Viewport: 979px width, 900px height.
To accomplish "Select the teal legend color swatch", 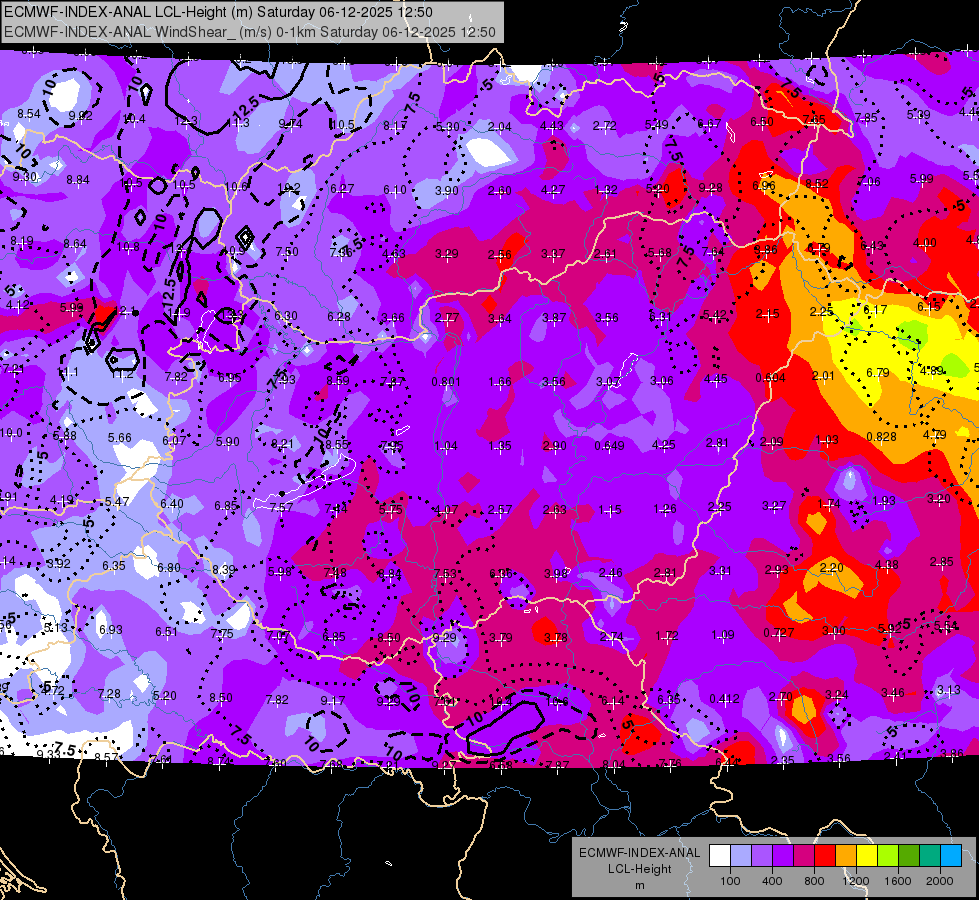I will point(930,856).
